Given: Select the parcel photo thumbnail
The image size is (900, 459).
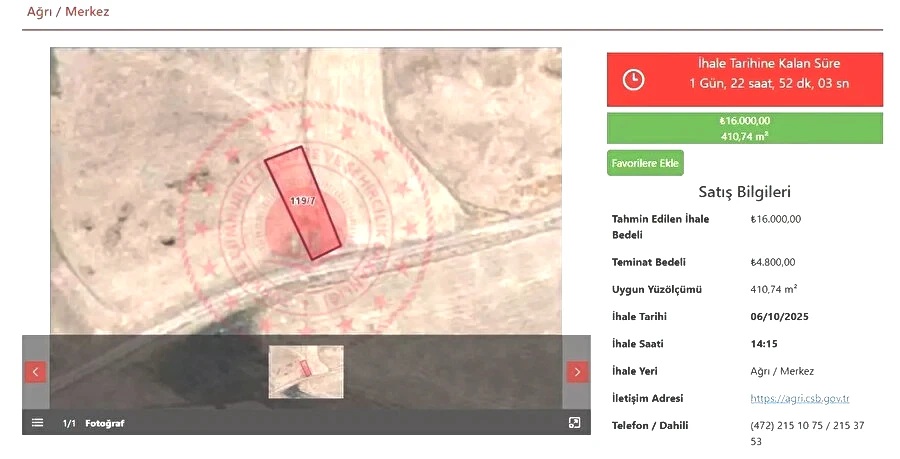Looking at the screenshot, I should [x=306, y=372].
